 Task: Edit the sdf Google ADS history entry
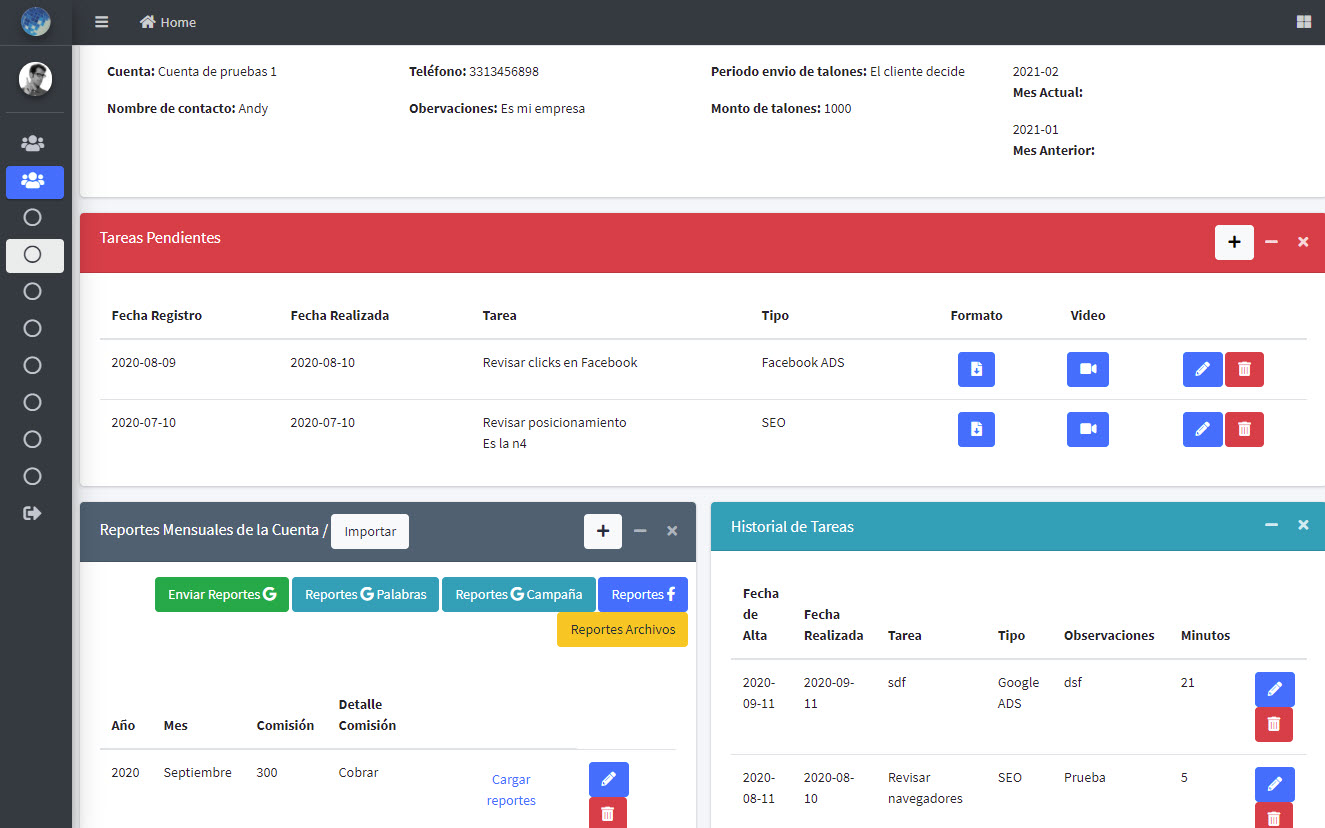[1274, 689]
